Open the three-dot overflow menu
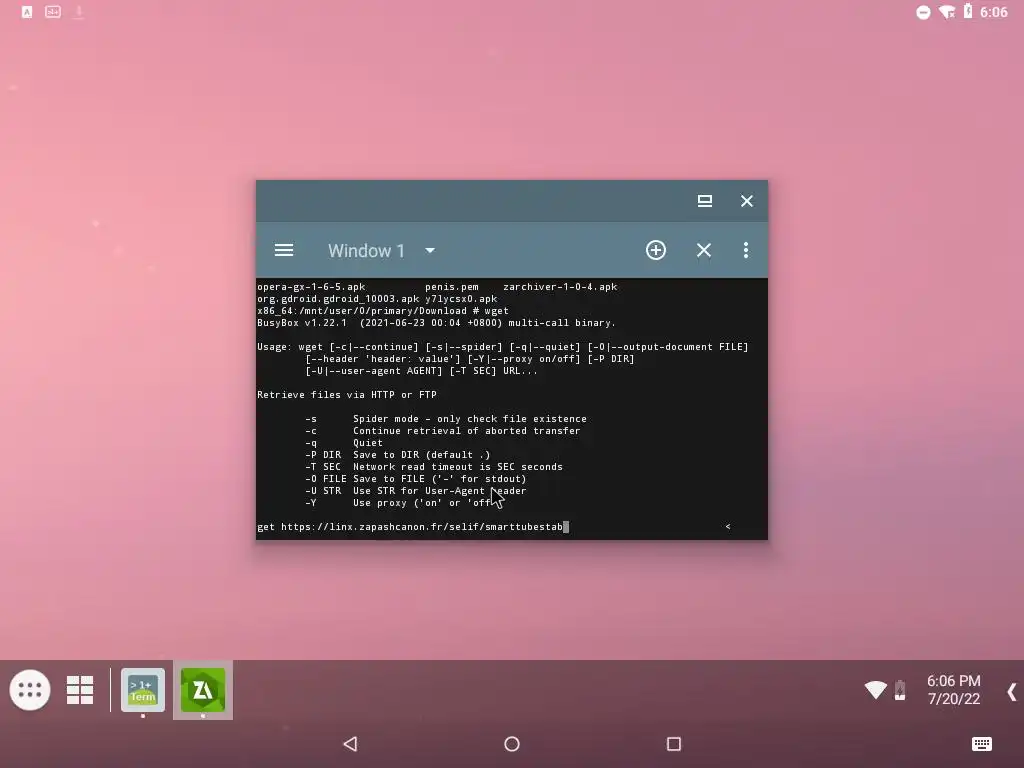 point(746,250)
